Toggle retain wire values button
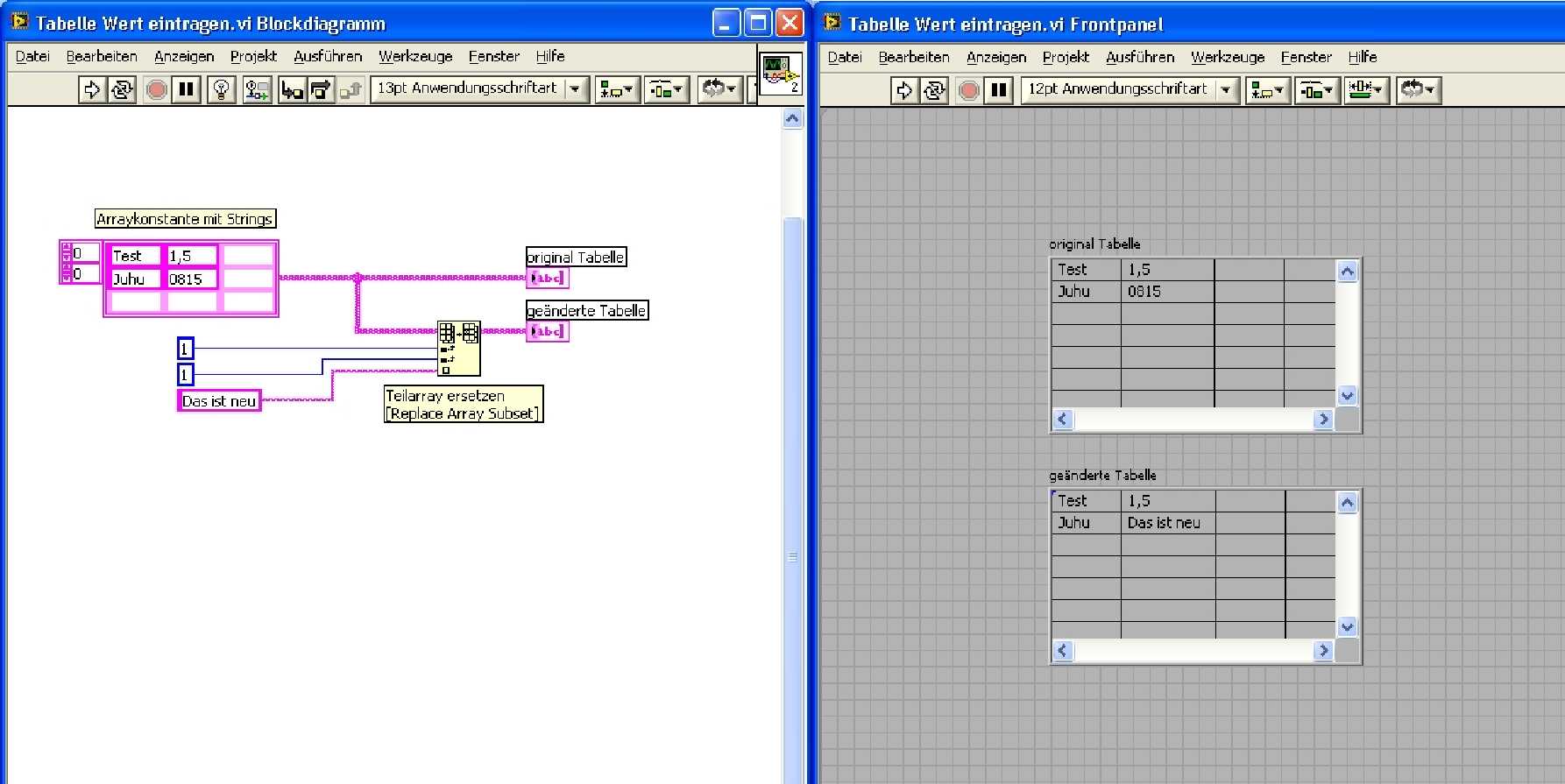 point(257,89)
